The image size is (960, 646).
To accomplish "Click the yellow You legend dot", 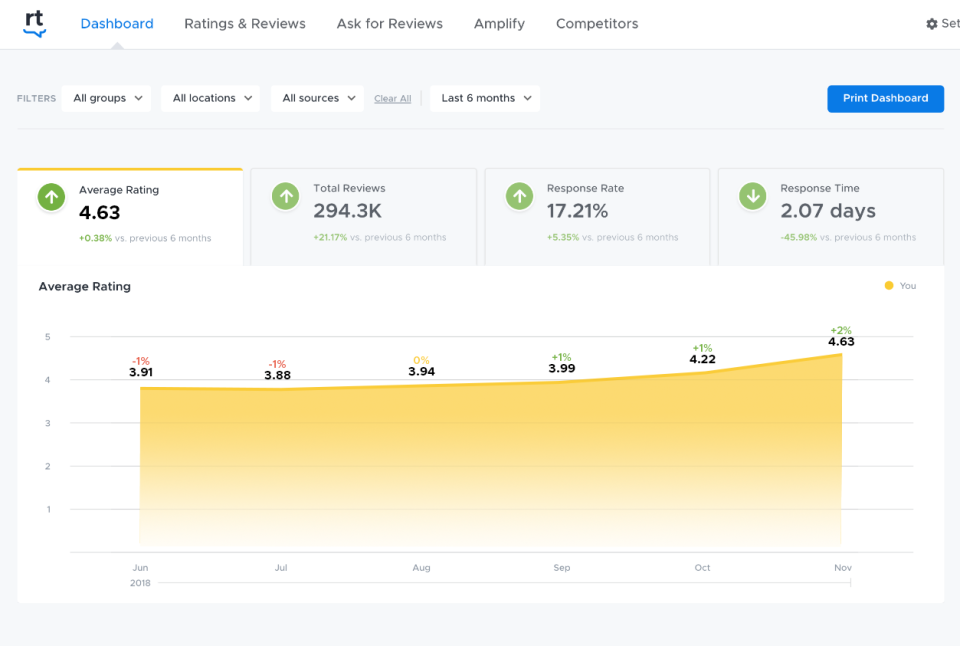I will 888,285.
